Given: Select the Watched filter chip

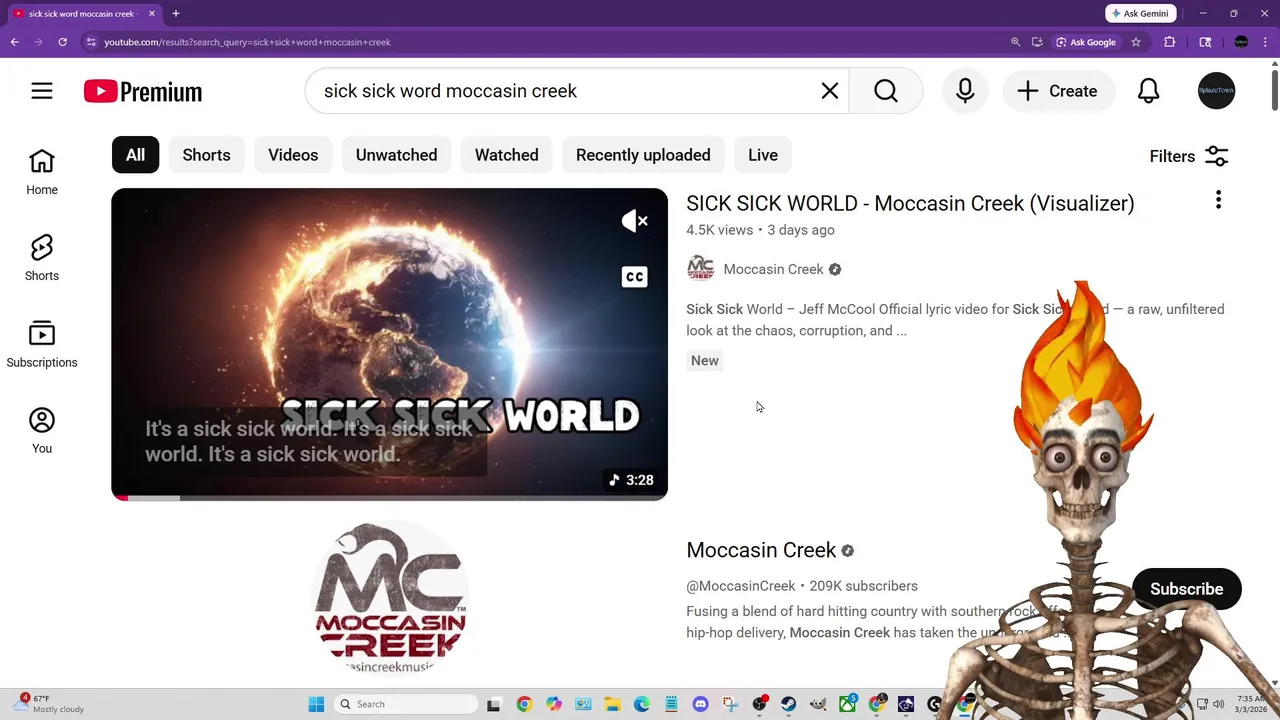Looking at the screenshot, I should (x=506, y=155).
